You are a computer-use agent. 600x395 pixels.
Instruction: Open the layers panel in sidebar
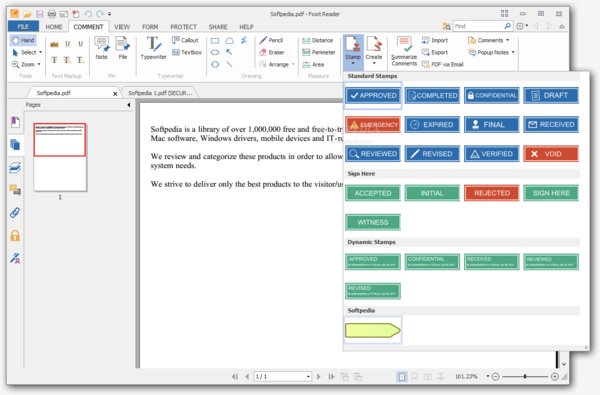tap(15, 167)
